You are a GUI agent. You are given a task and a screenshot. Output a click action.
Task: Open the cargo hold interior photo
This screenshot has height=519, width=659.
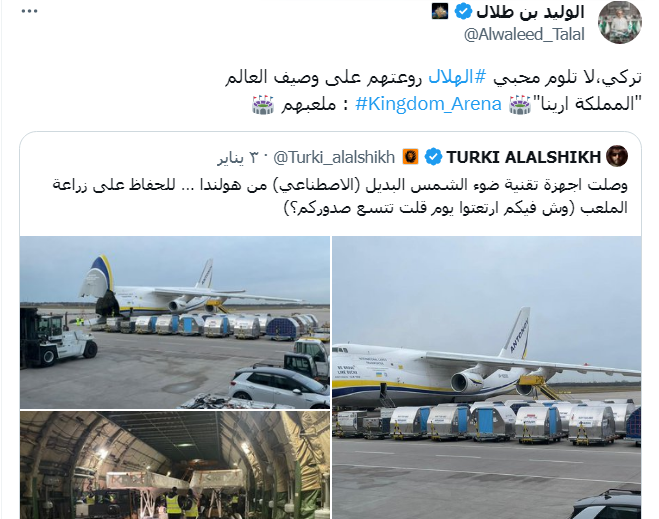coord(175,465)
